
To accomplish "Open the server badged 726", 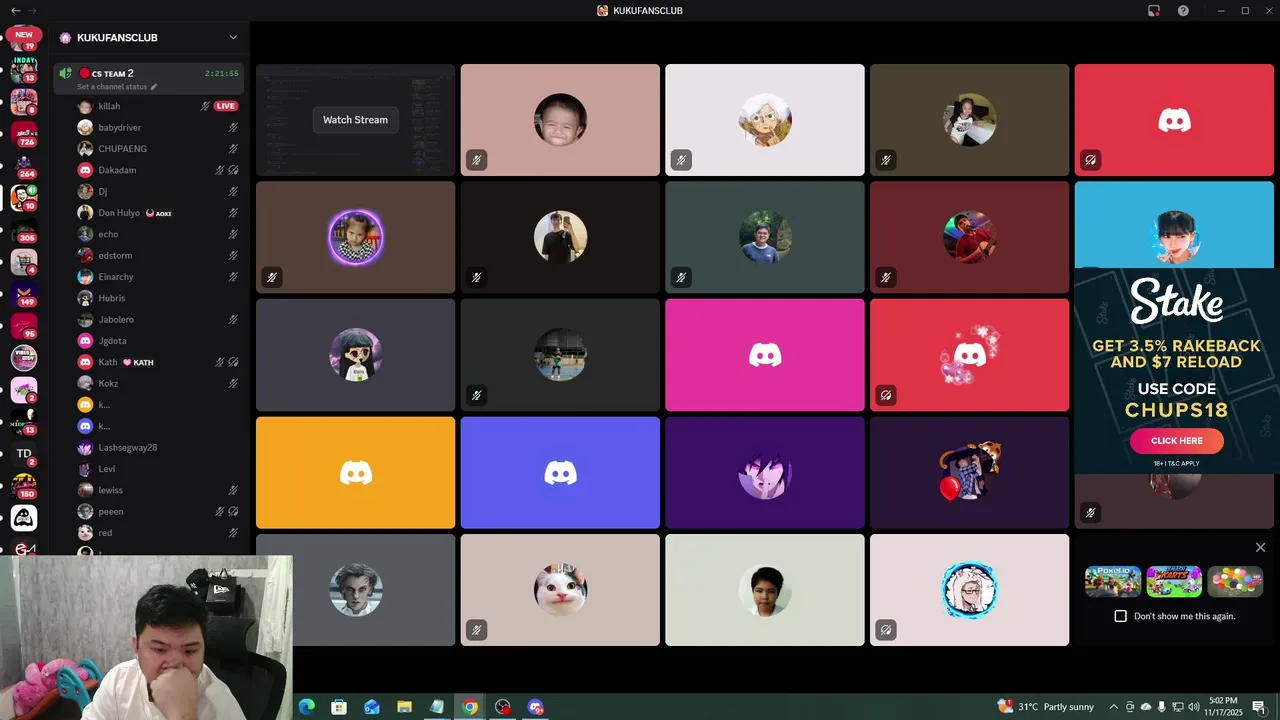I will [24, 134].
